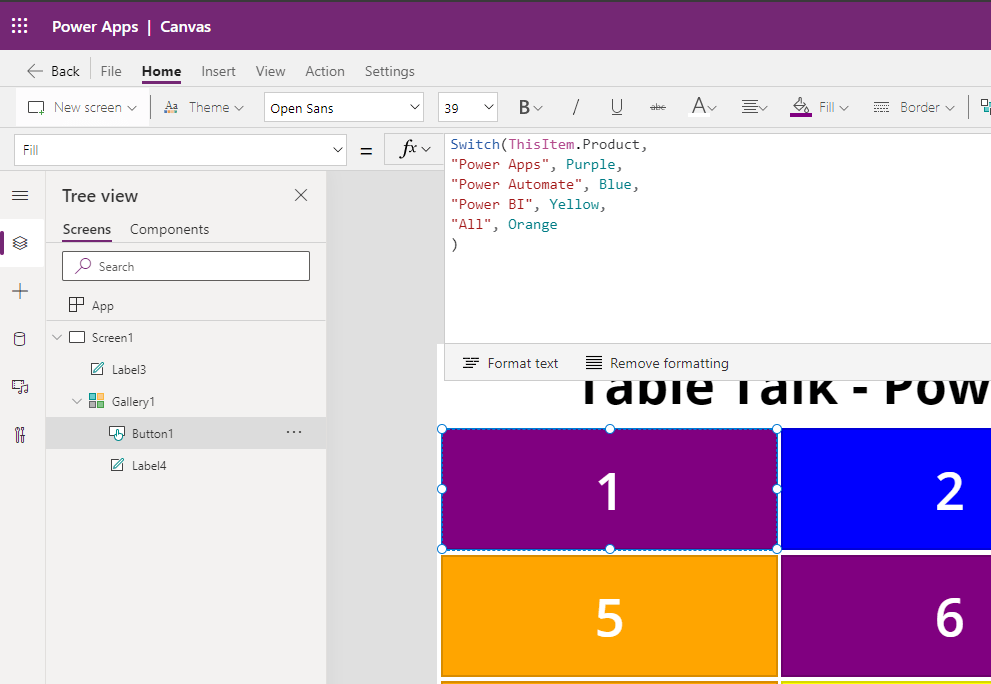The height and width of the screenshot is (684, 991).
Task: Open the Media icon in sidebar
Action: (x=20, y=387)
